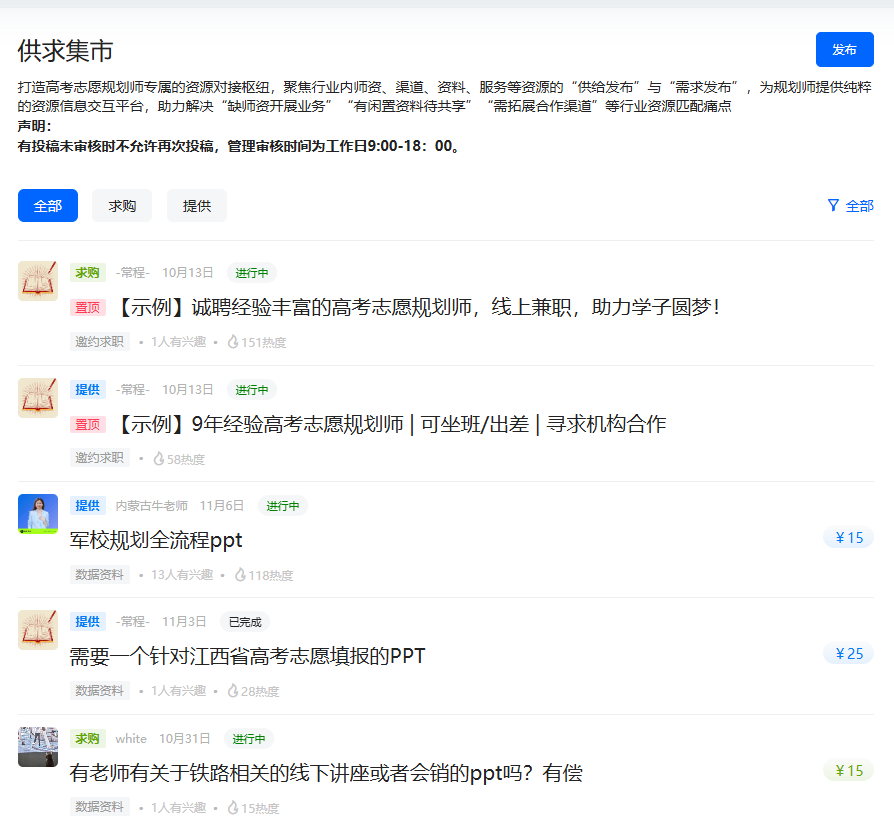Switch to the 提供 filter tab

pyautogui.click(x=196, y=205)
